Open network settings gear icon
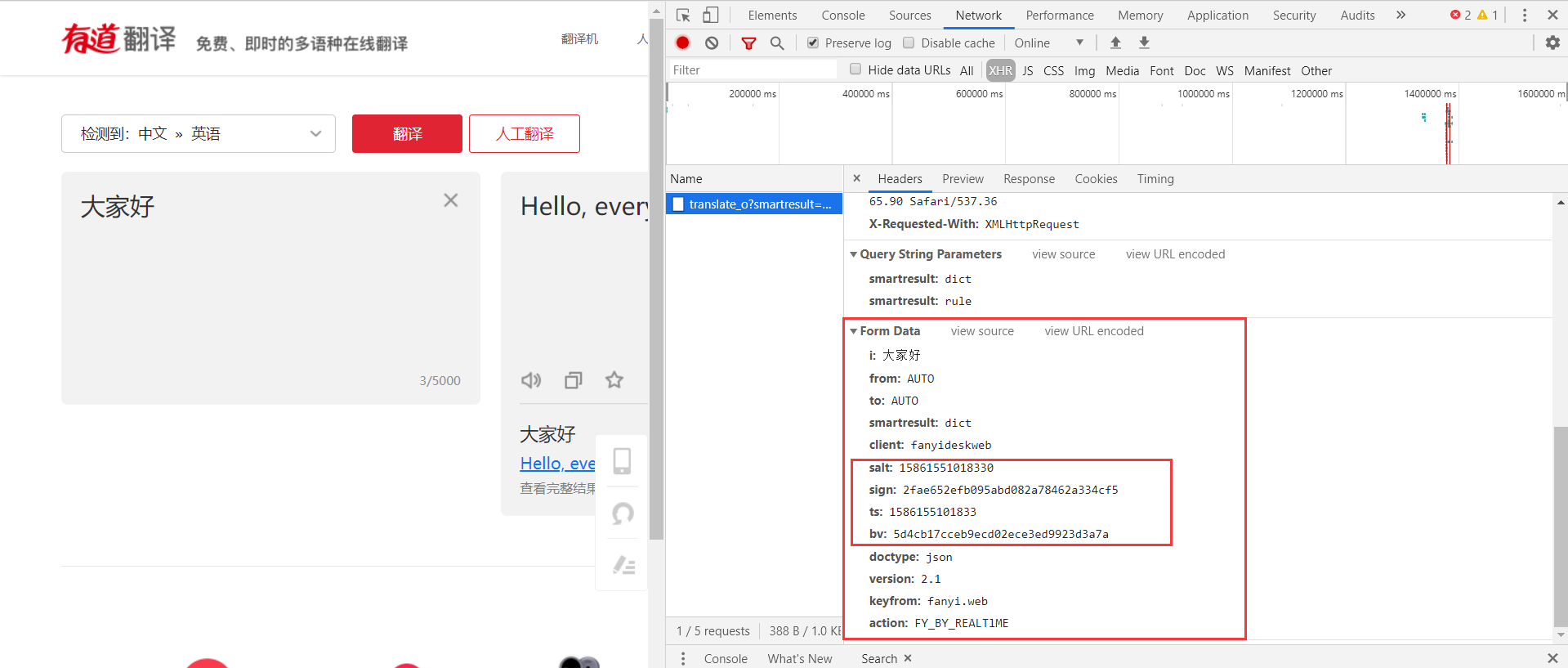 [1552, 43]
